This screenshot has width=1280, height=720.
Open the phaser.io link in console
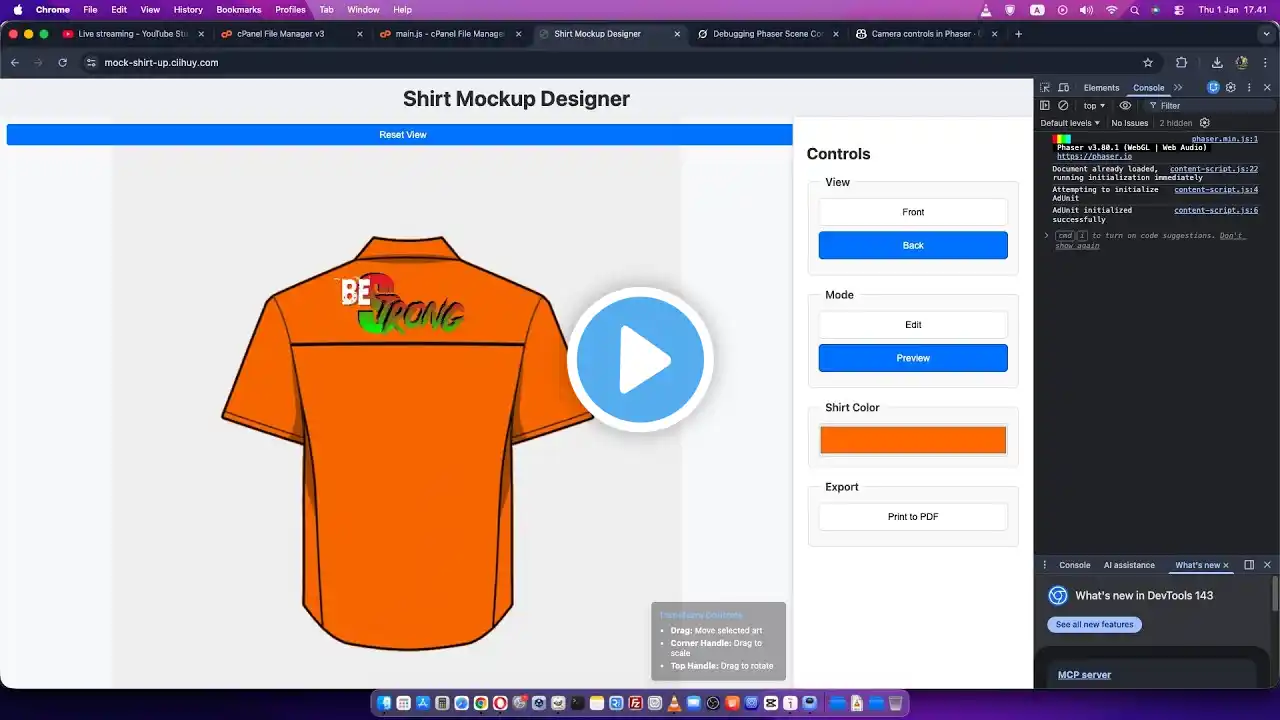pos(1094,157)
